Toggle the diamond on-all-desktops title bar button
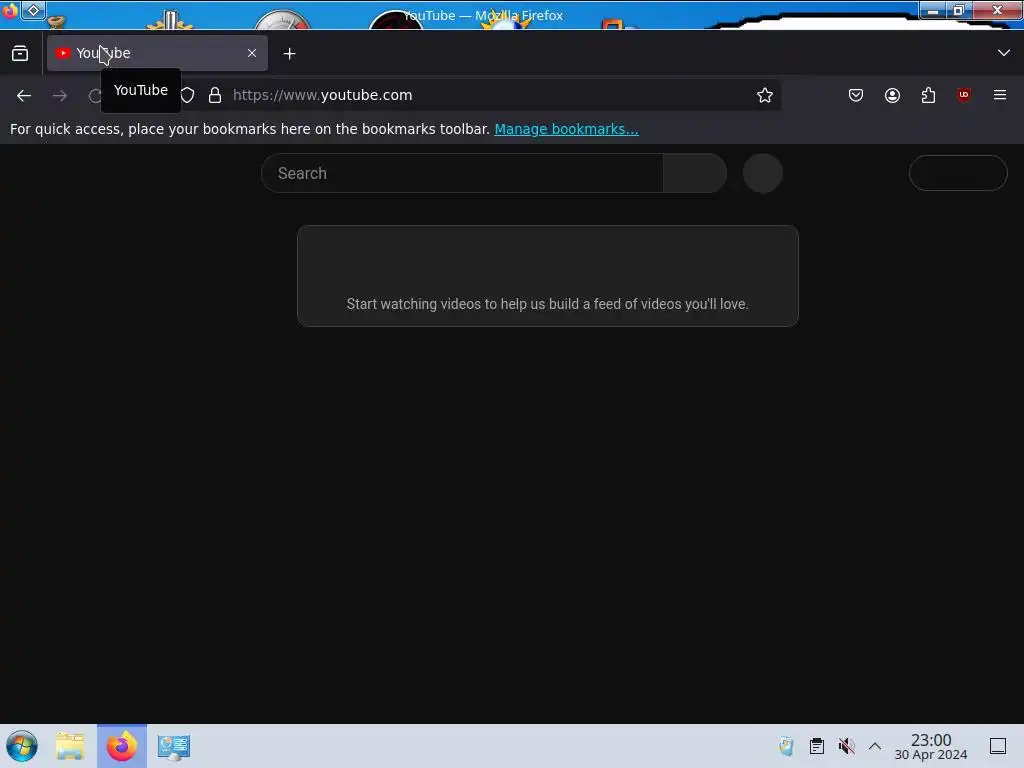 pyautogui.click(x=33, y=10)
